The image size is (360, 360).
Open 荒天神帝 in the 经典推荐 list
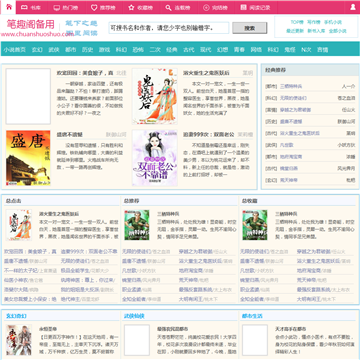(289, 180)
